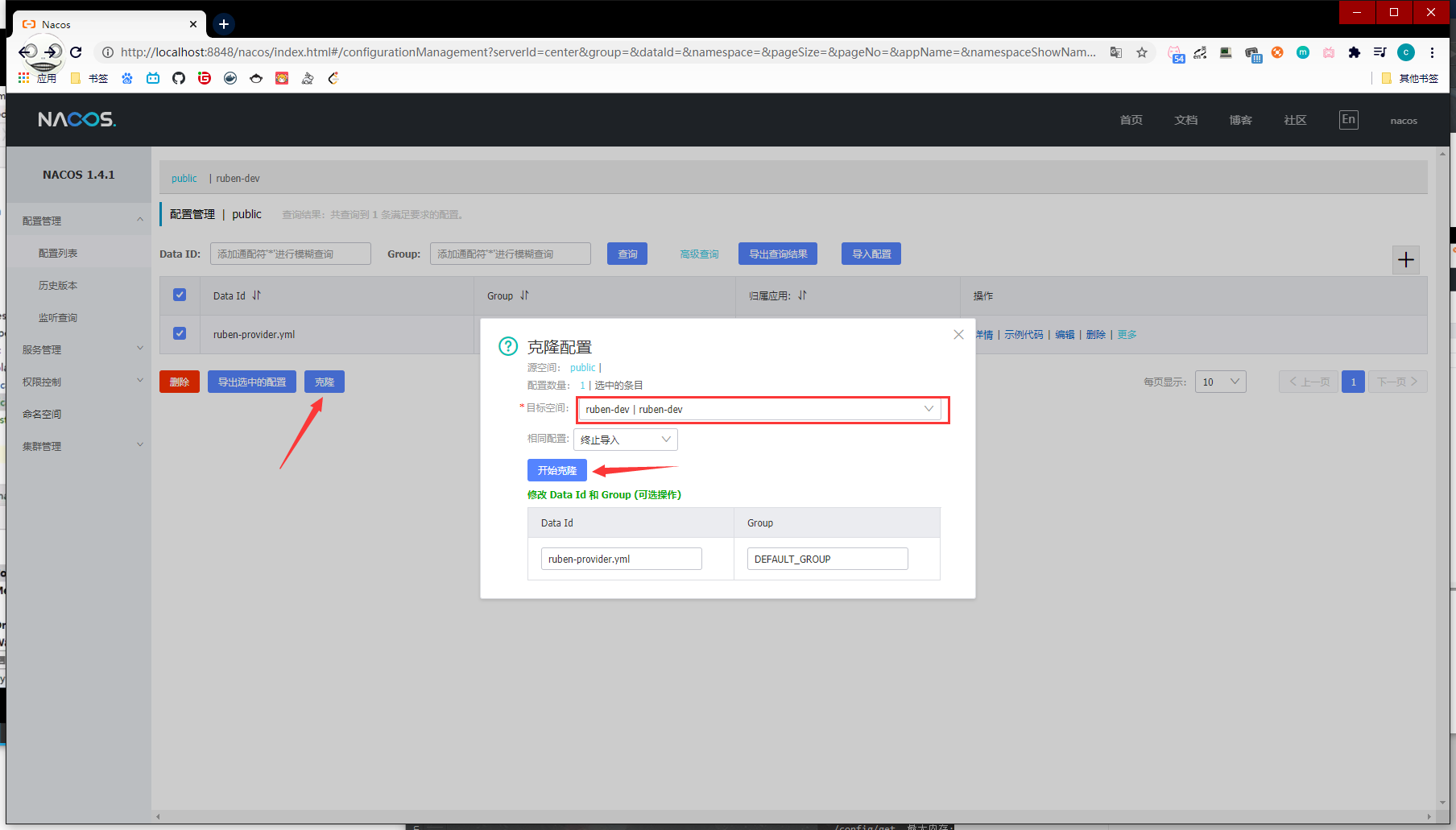Open the browser extensions puzzle icon
The width and height of the screenshot is (1456, 830).
(x=1355, y=52)
